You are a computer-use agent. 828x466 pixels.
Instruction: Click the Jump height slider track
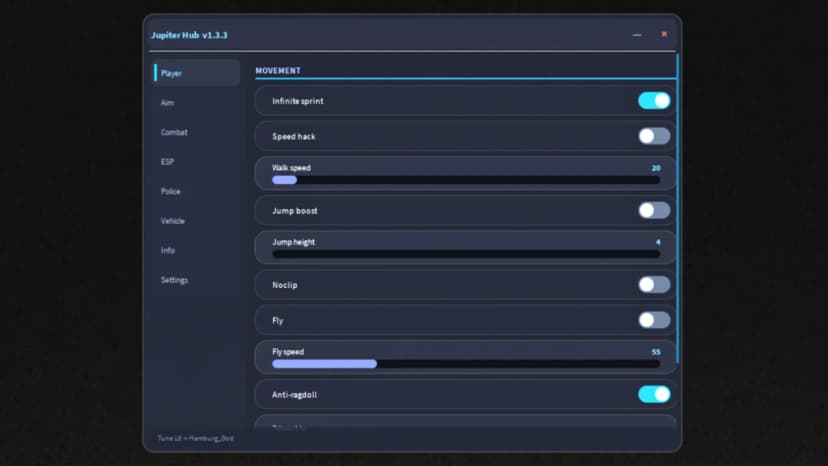point(466,254)
